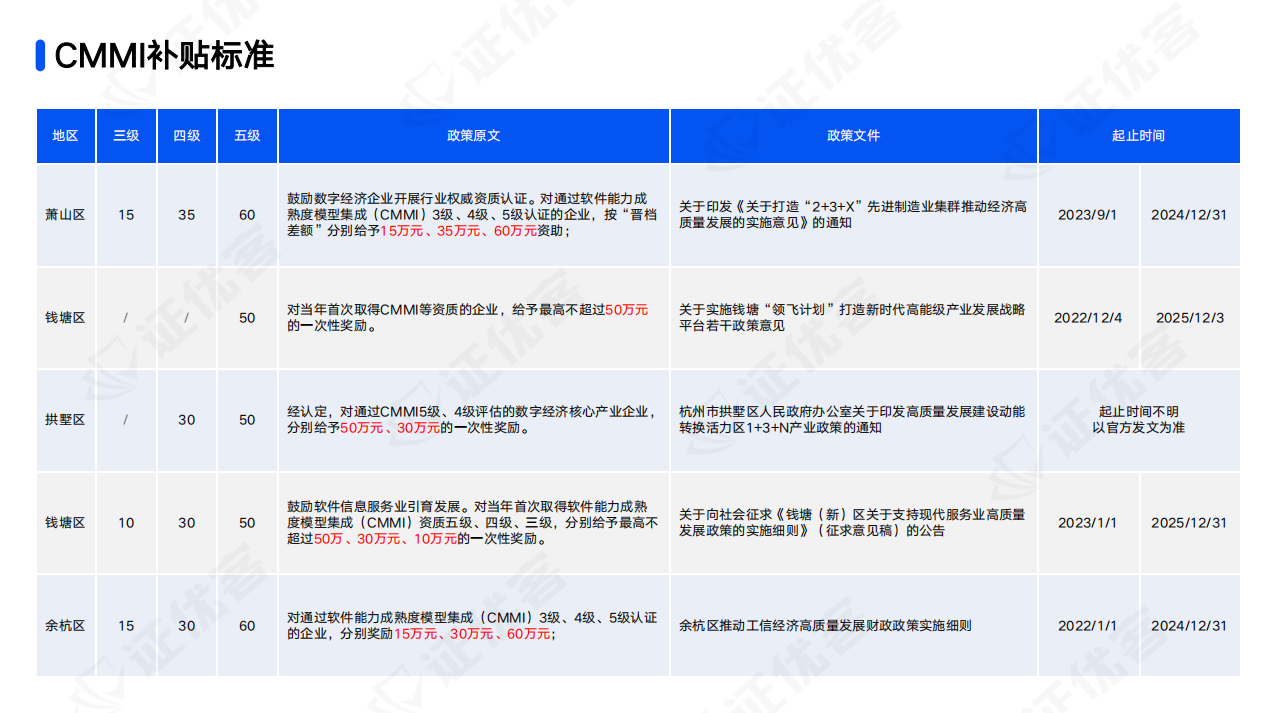Viewport: 1273px width, 713px height.
Task: Click the red 50万元、30万元 text in 拱墅区 row
Action: pos(390,428)
